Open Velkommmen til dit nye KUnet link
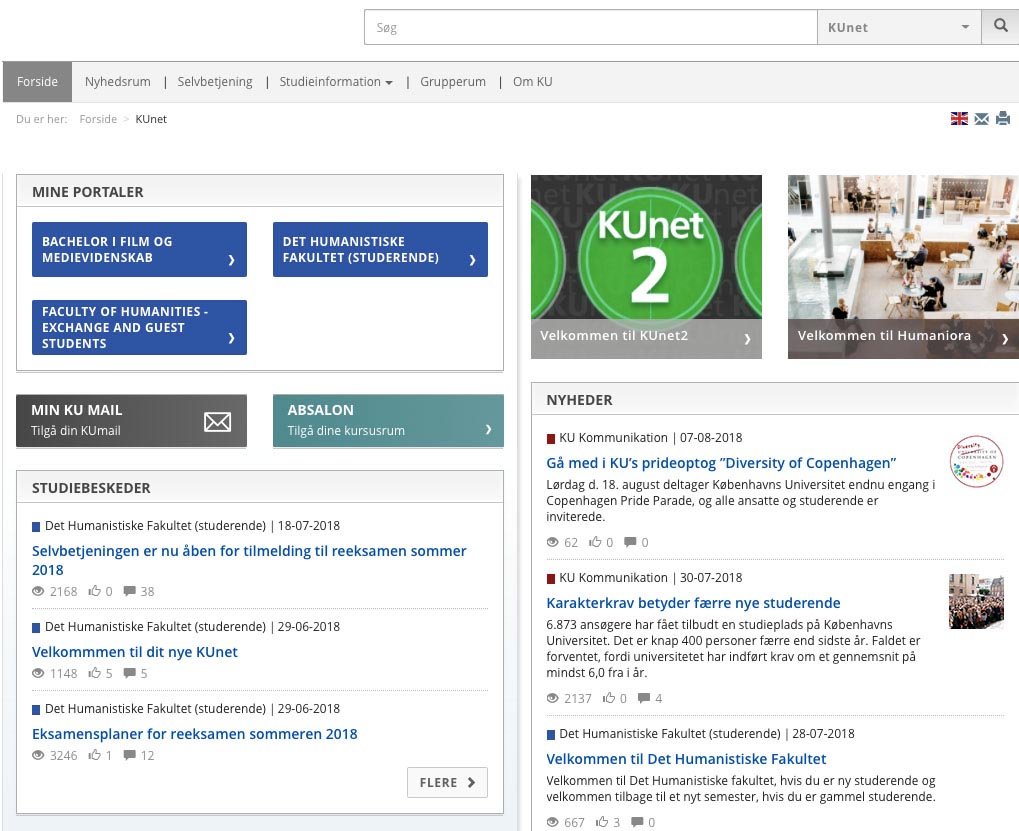This screenshot has height=831, width=1019. coord(135,652)
